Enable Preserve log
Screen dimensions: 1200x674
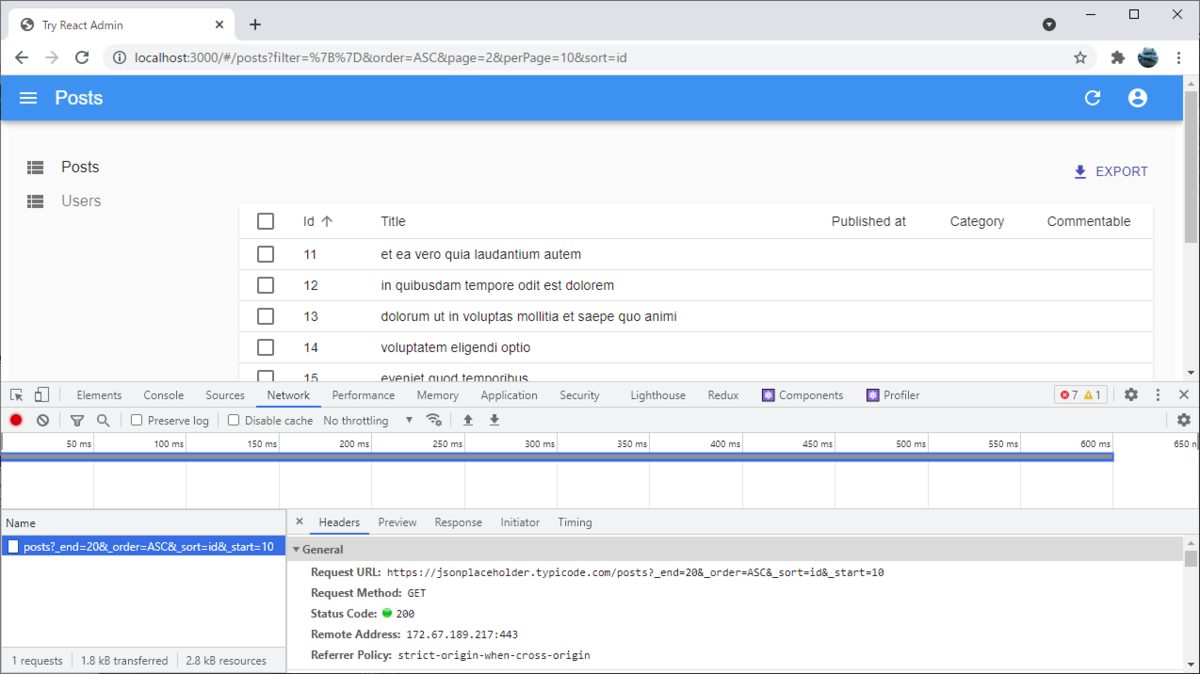tap(136, 420)
